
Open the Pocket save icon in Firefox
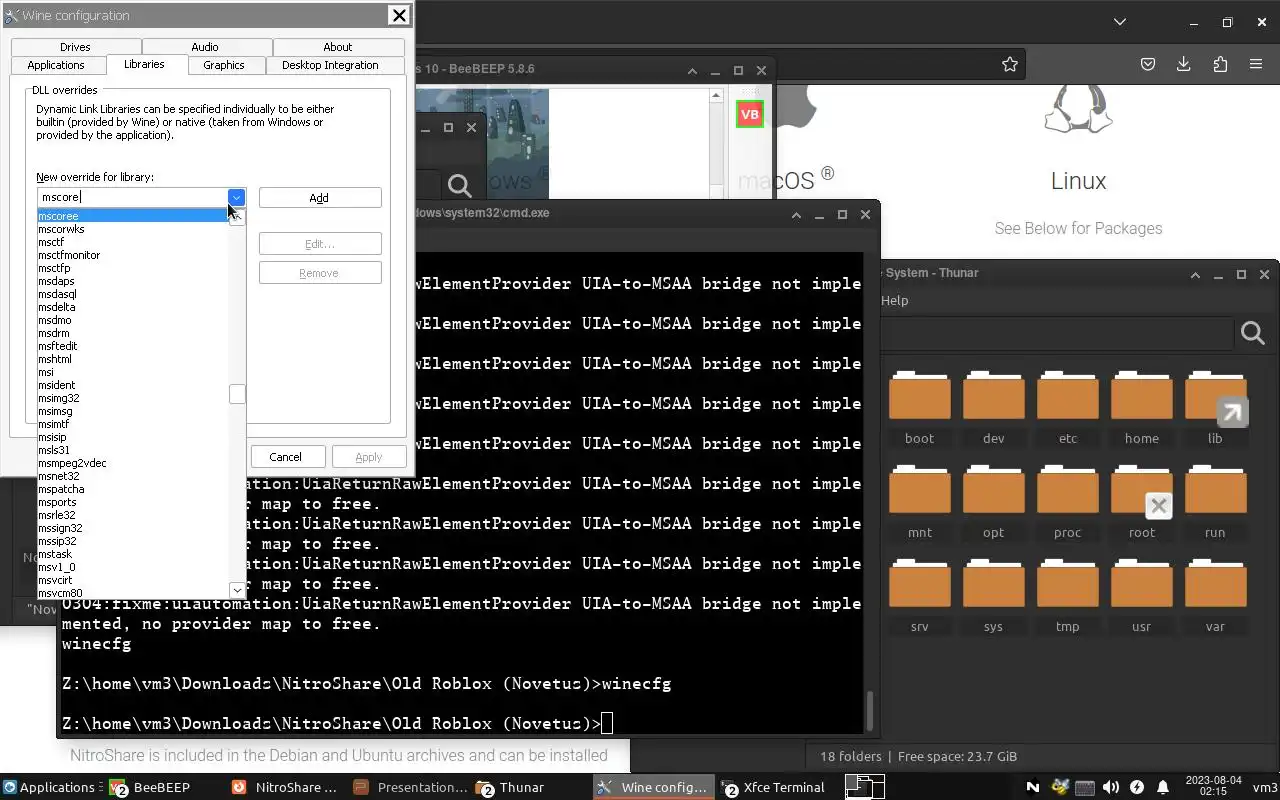pos(1148,64)
